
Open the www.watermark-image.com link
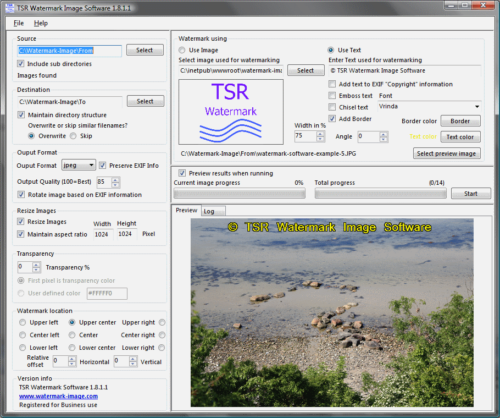58,396
